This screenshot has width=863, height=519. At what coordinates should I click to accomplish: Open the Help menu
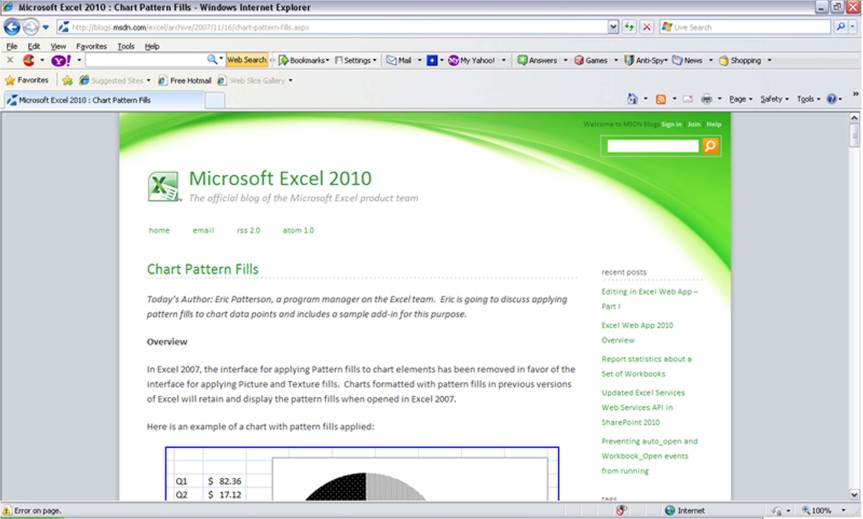click(x=152, y=46)
